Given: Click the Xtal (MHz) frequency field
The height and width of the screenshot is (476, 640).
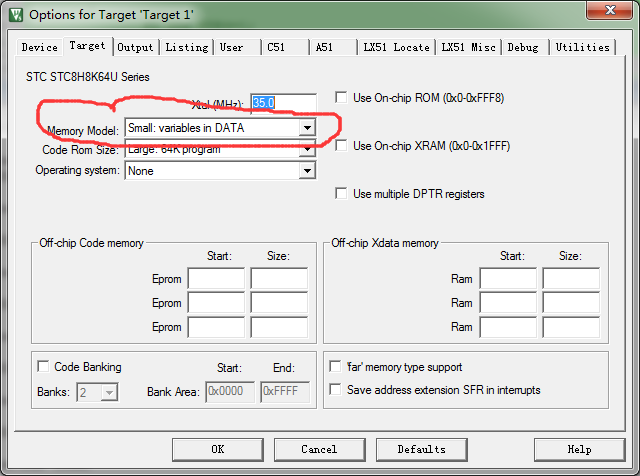Looking at the screenshot, I should click(283, 103).
